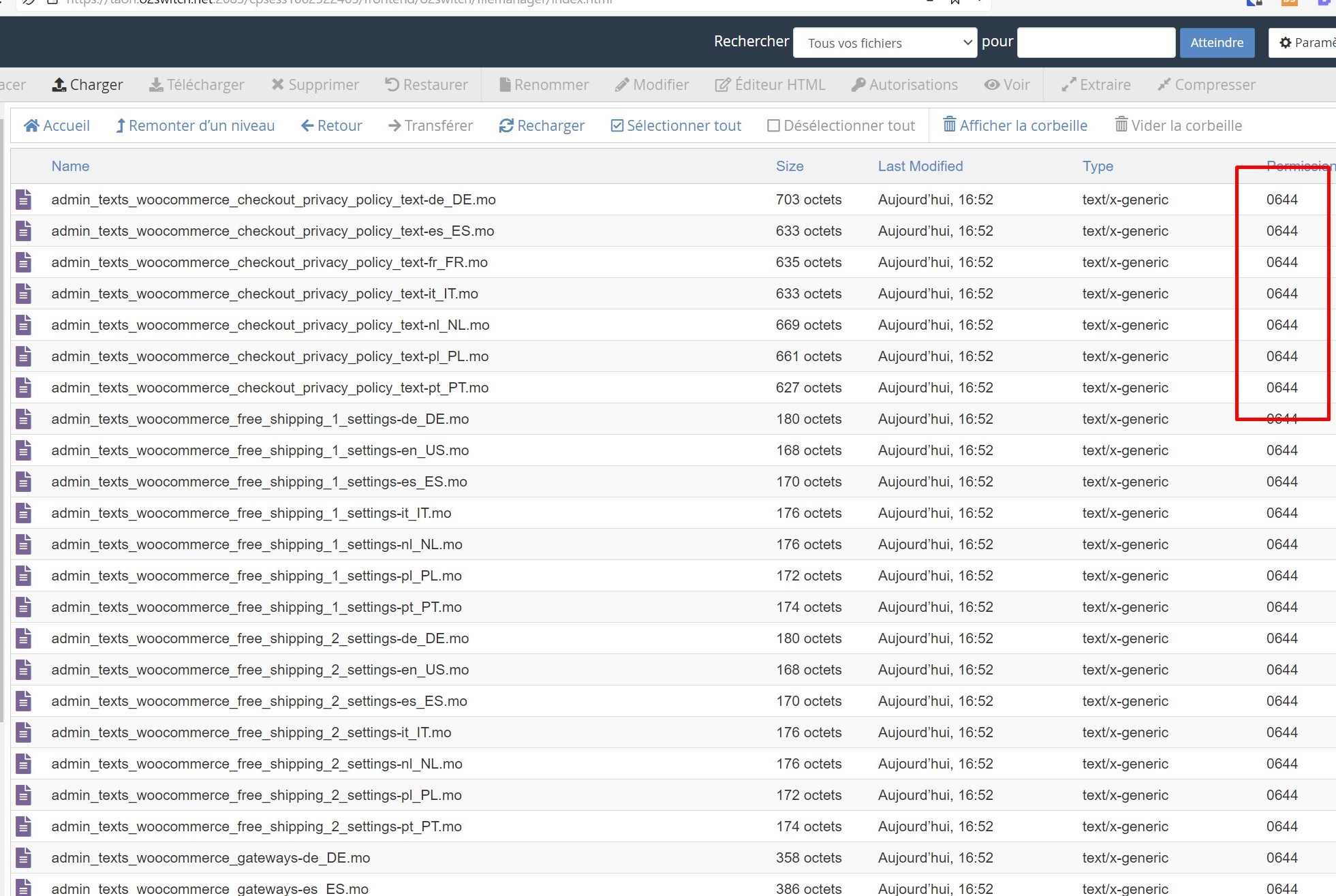
Task: Open the Paramètres gear button
Action: click(x=1303, y=43)
